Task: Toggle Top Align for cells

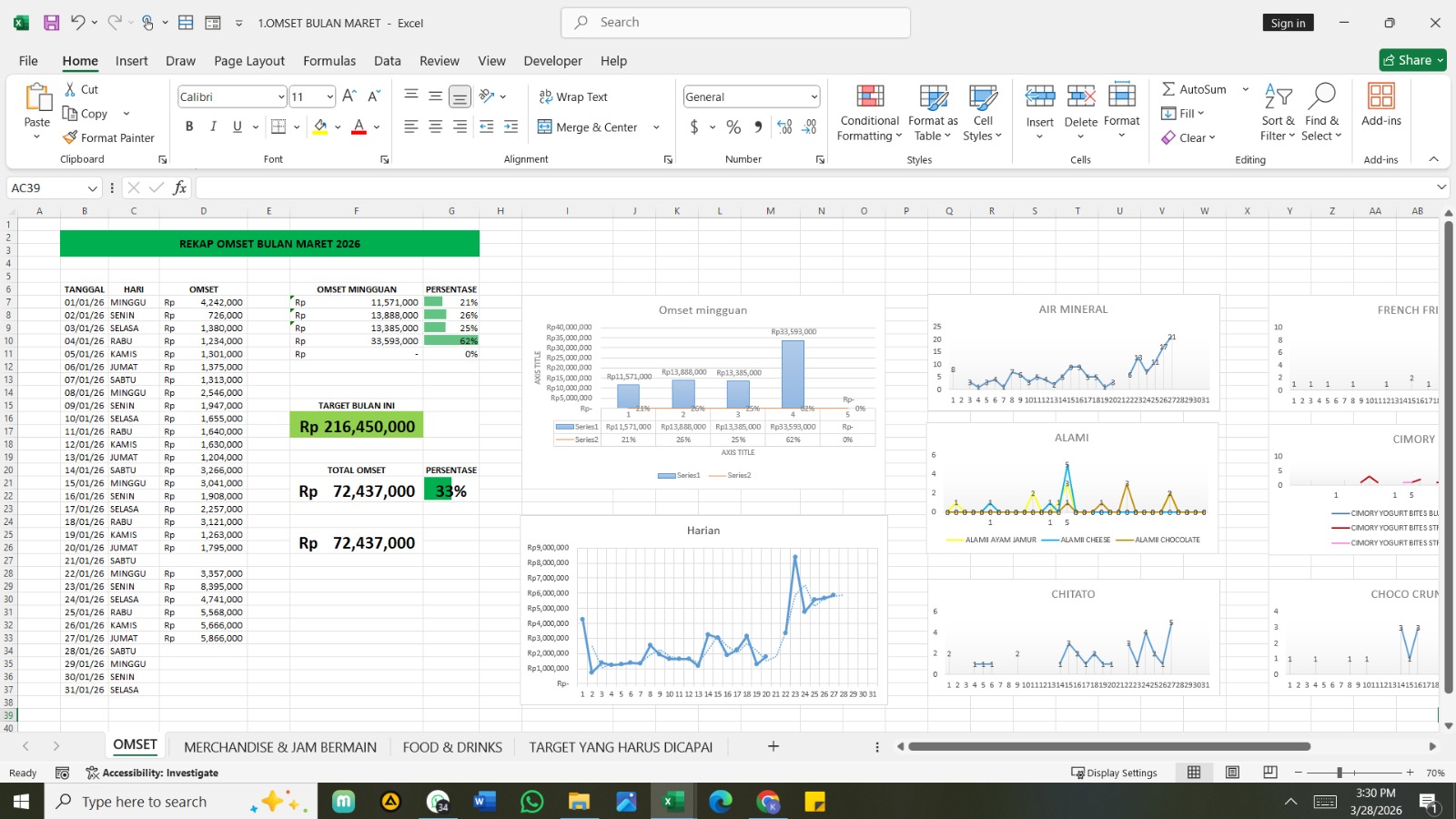Action: click(x=411, y=96)
